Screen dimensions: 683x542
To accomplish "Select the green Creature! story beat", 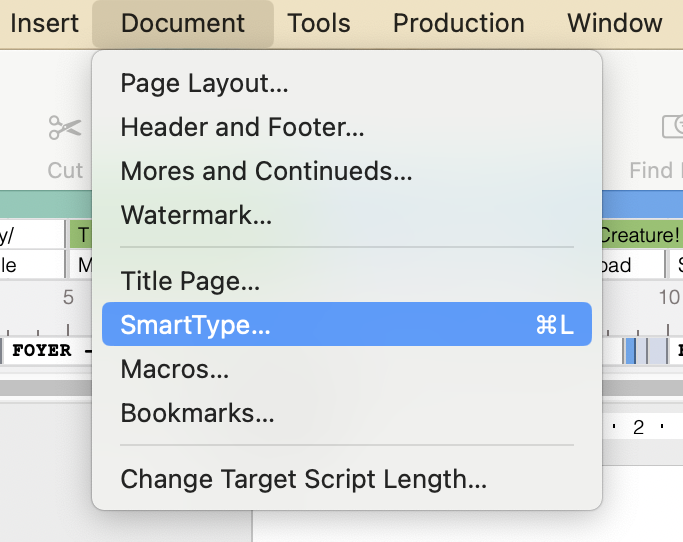I will (640, 236).
